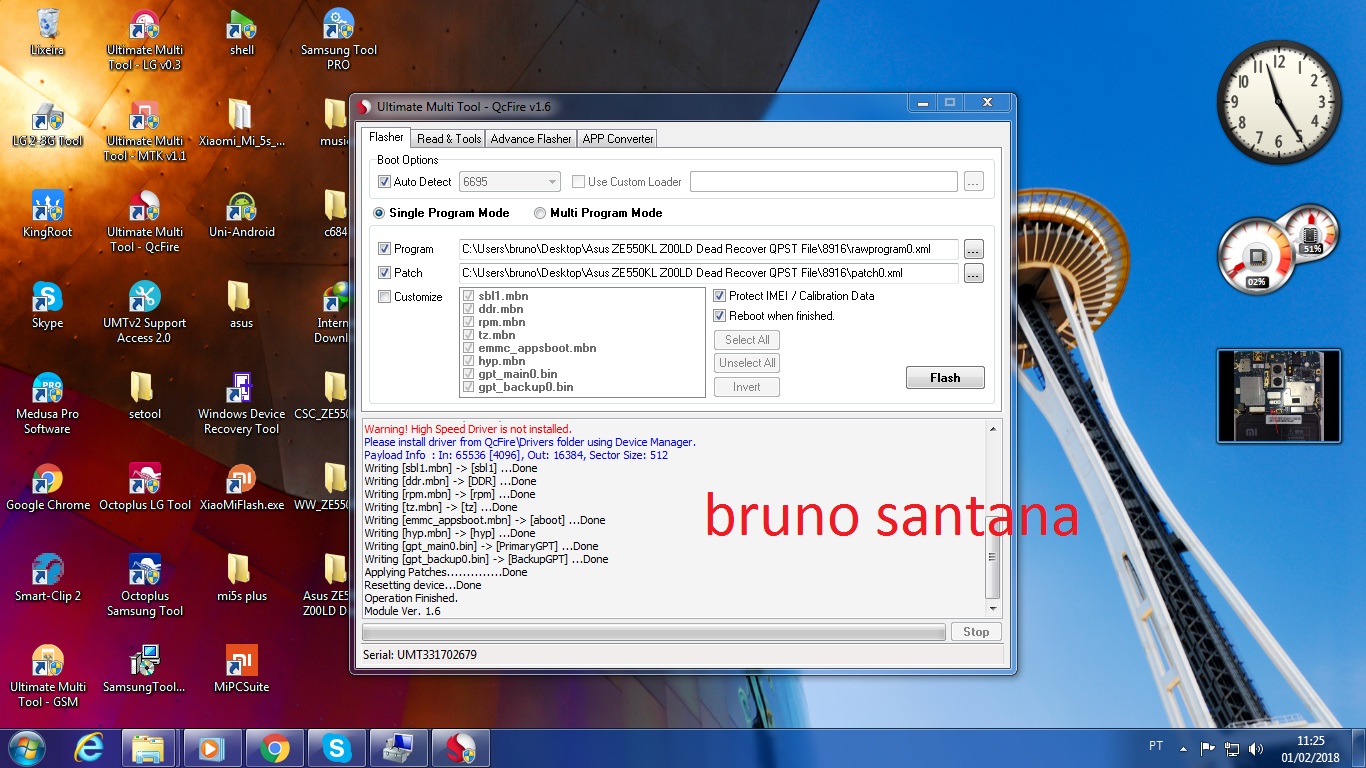Launch KingRoot desktop shortcut
This screenshot has height=768, width=1366.
pos(47,214)
